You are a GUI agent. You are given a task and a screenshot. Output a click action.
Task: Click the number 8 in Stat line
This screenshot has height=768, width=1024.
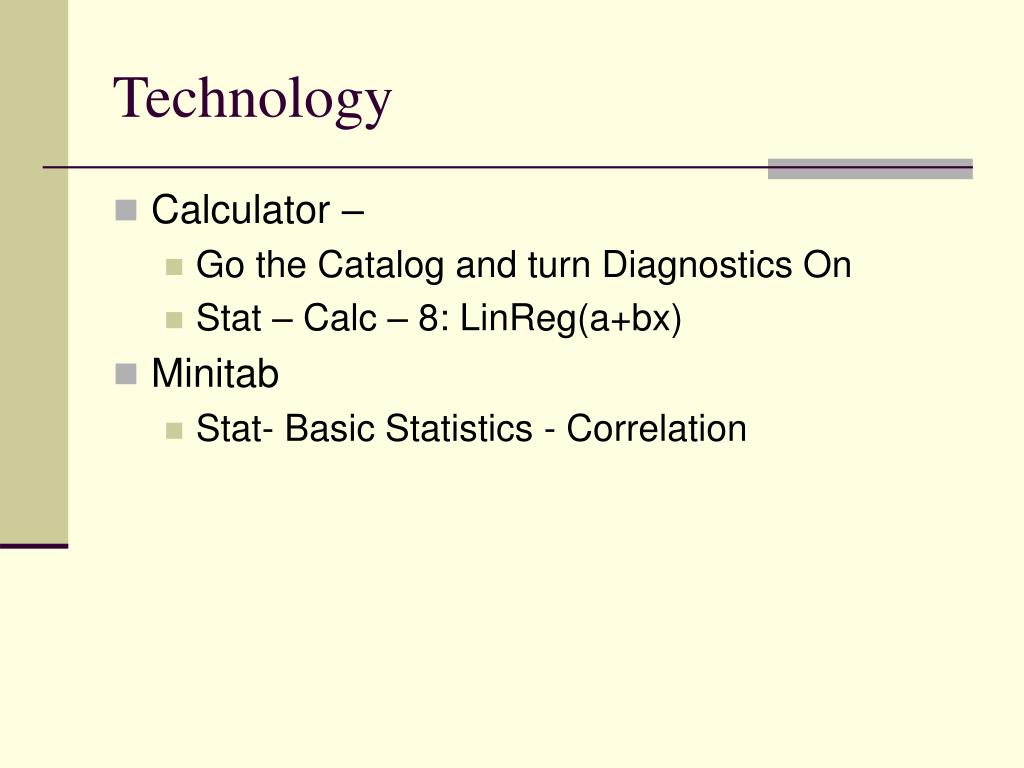[x=427, y=319]
